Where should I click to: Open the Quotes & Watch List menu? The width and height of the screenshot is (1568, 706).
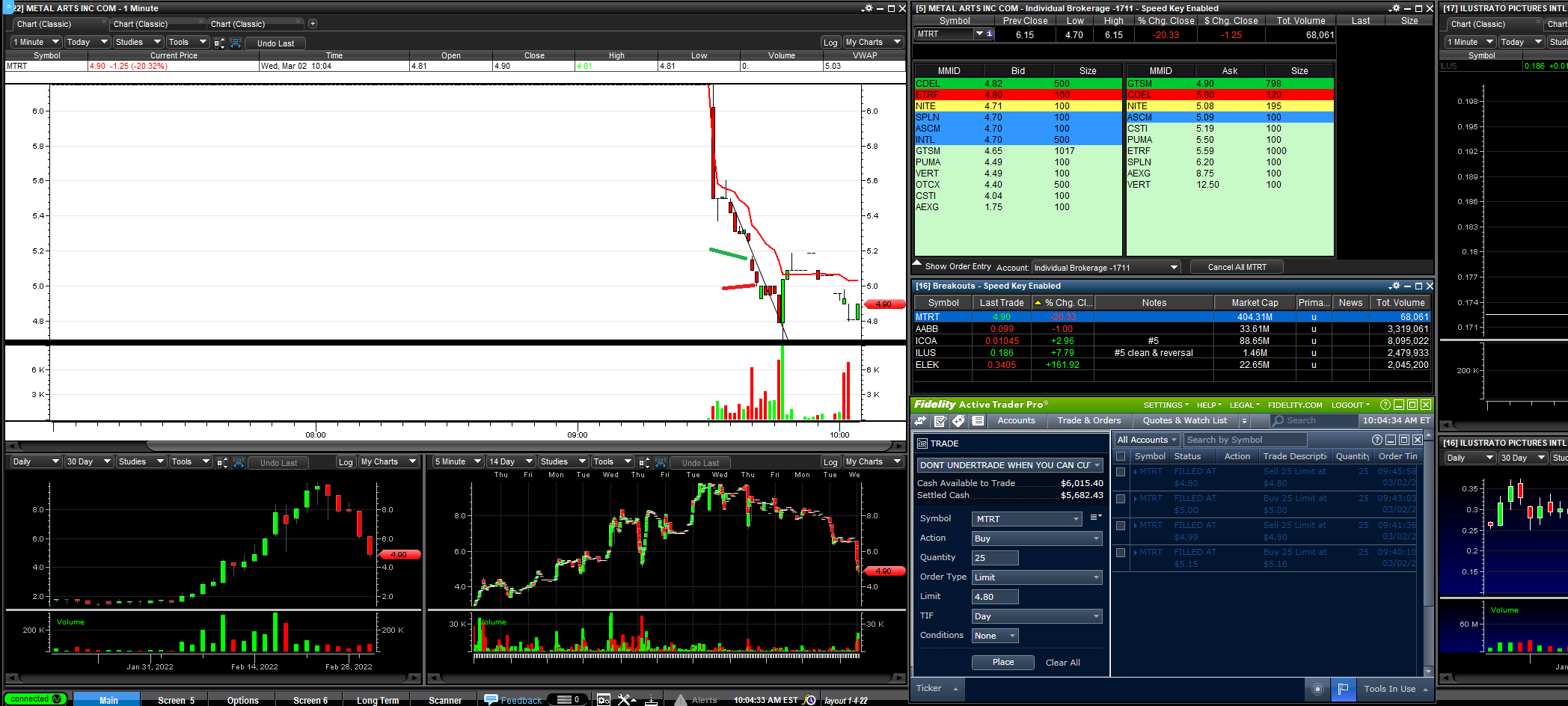(x=1185, y=421)
